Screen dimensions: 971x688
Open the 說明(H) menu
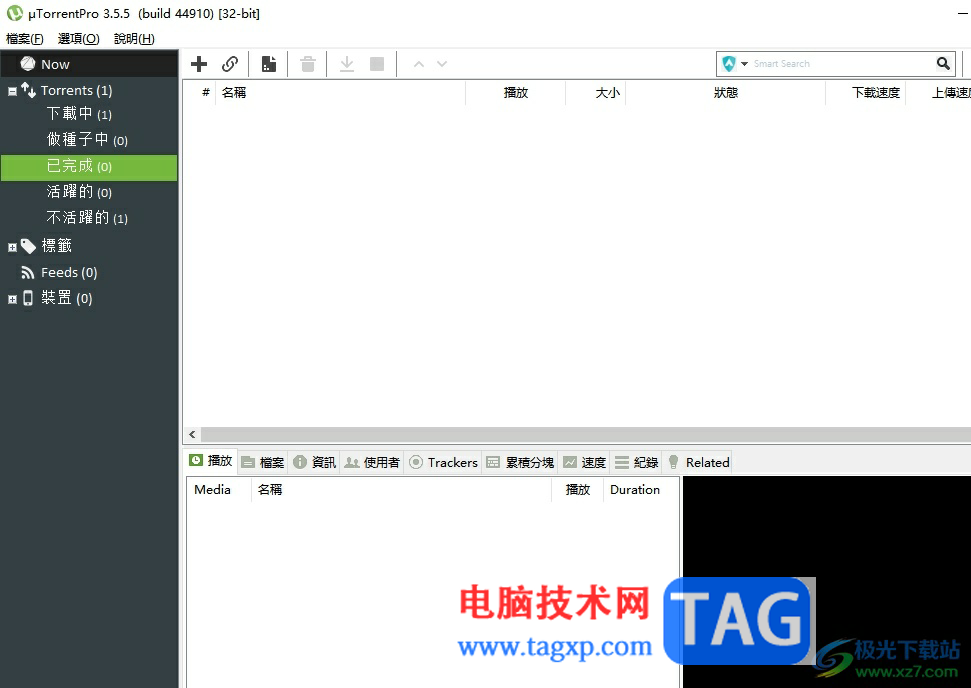tap(134, 38)
